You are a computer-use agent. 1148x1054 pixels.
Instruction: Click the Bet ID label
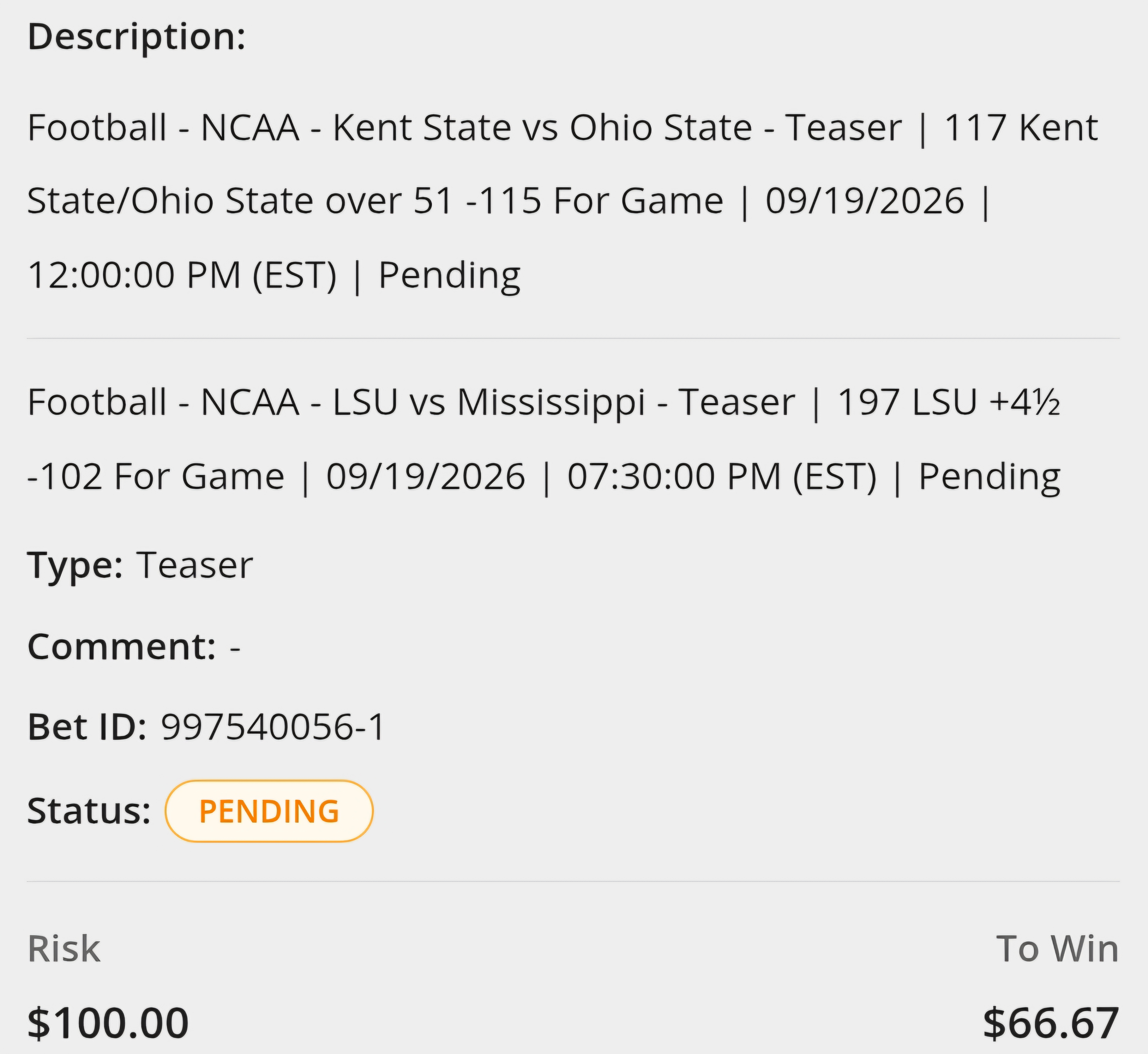pos(87,727)
